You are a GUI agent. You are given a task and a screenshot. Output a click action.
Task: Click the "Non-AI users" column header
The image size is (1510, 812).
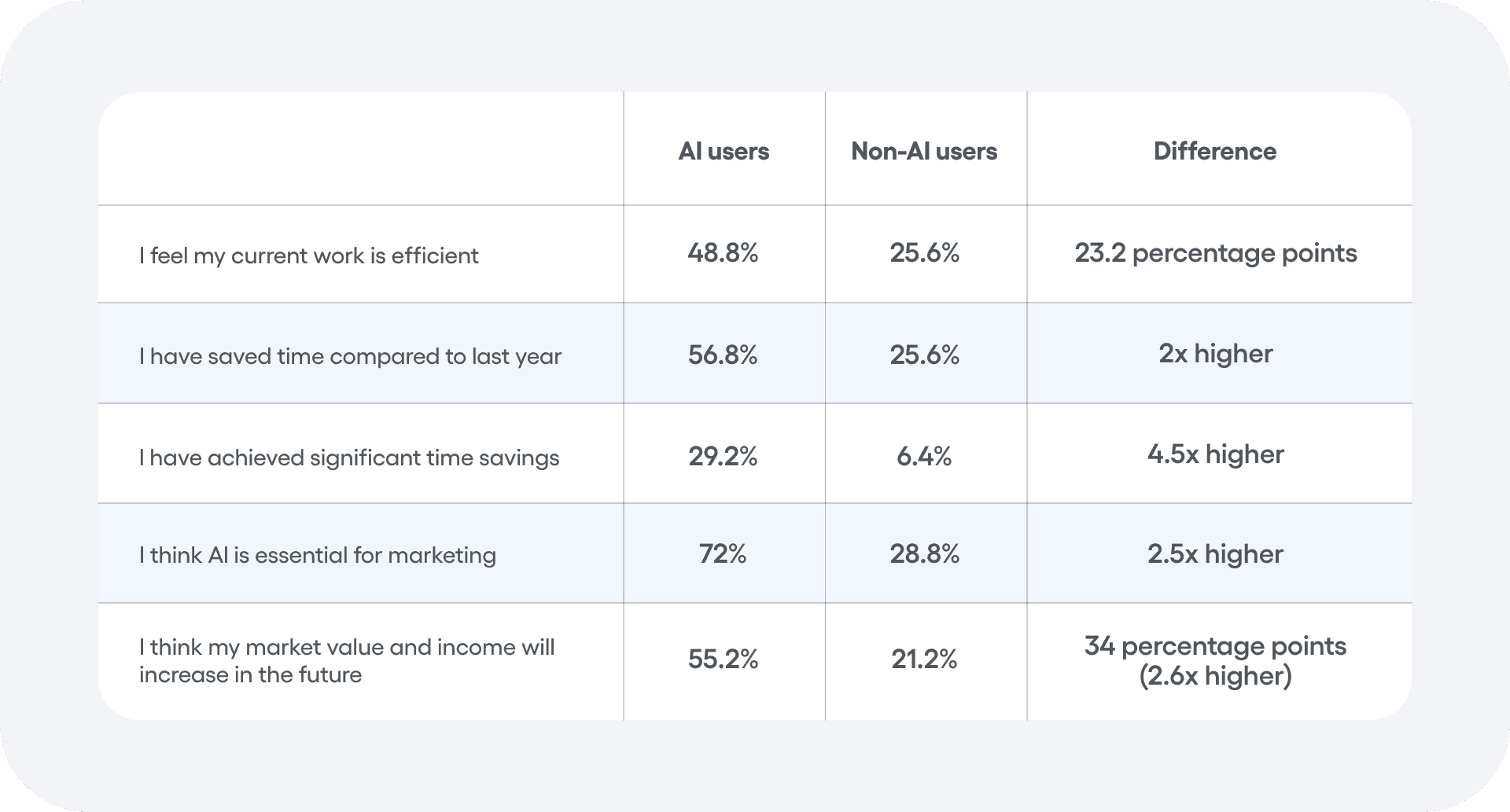coord(924,151)
